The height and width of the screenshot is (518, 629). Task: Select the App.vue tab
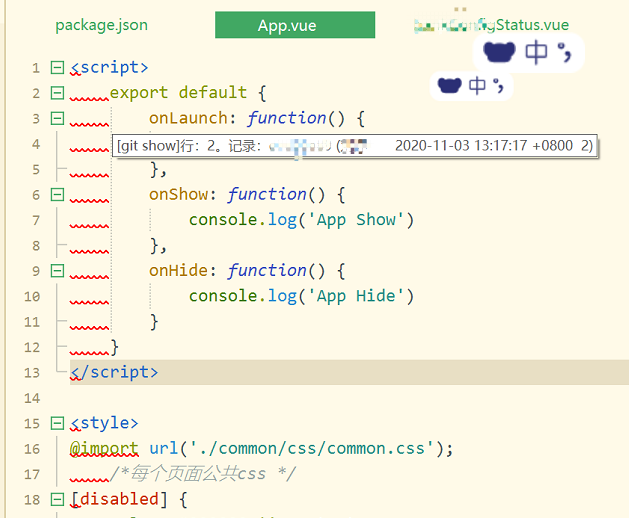tap(294, 25)
